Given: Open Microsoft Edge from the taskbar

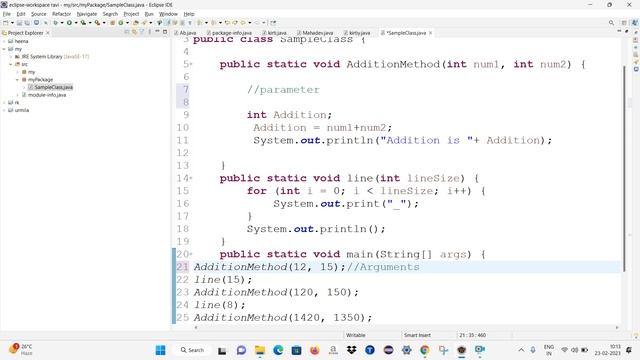Looking at the screenshot, I should click(x=278, y=350).
